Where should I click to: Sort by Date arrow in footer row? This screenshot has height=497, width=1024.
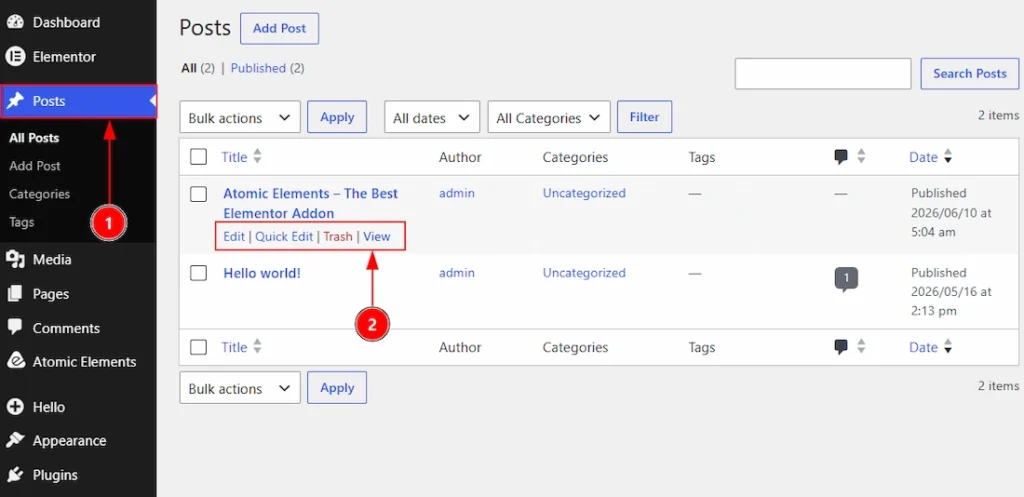tap(948, 347)
